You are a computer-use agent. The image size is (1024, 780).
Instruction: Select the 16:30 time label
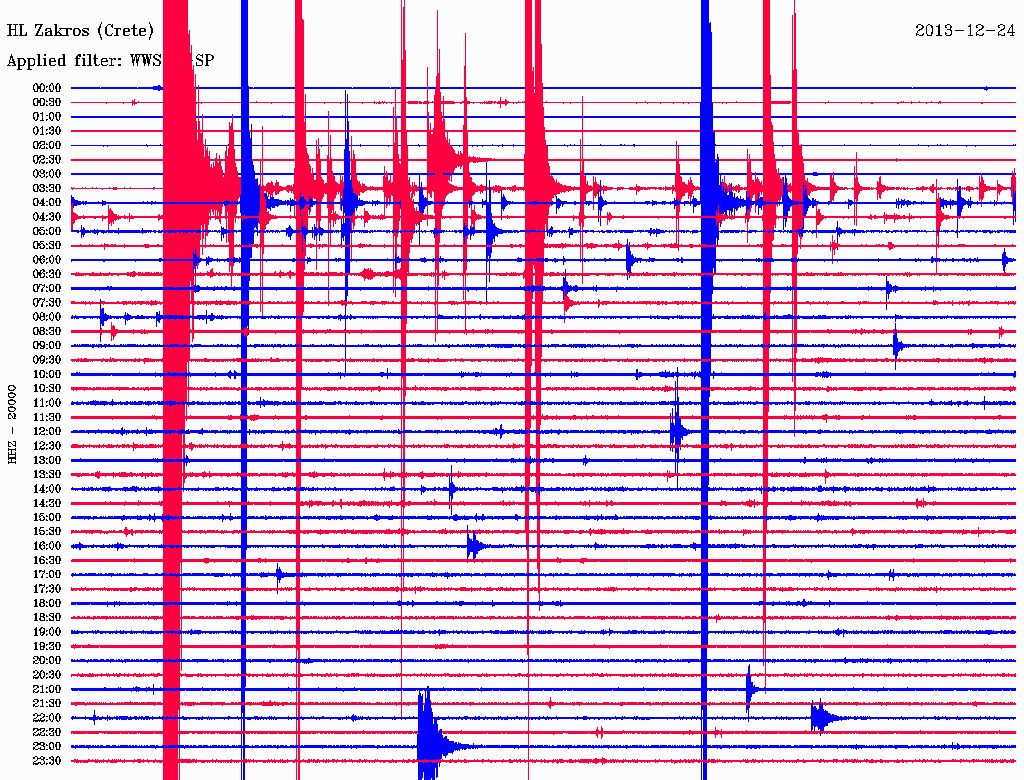click(47, 561)
